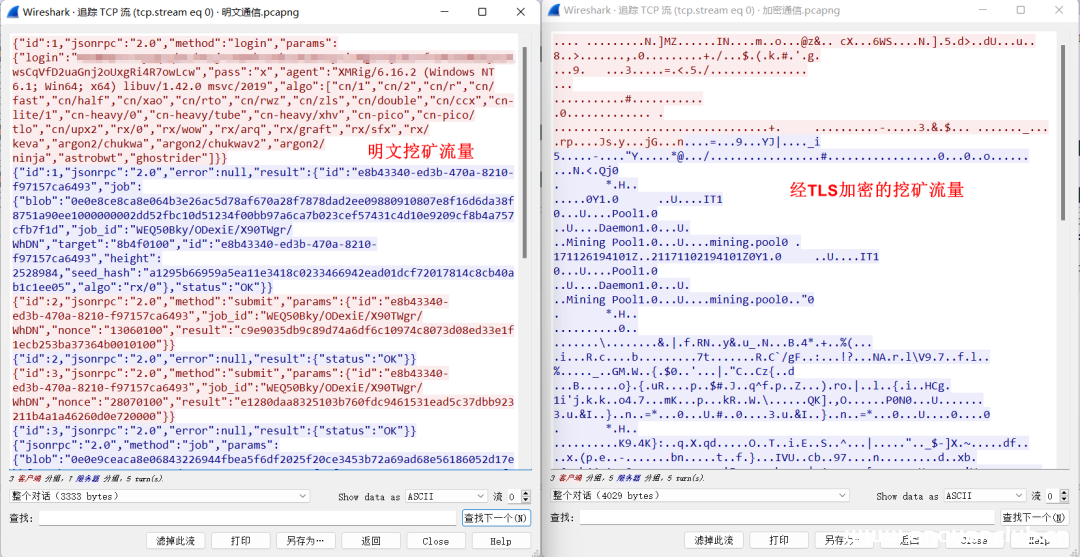Click the 查找 search field in plaintext window

[247, 518]
